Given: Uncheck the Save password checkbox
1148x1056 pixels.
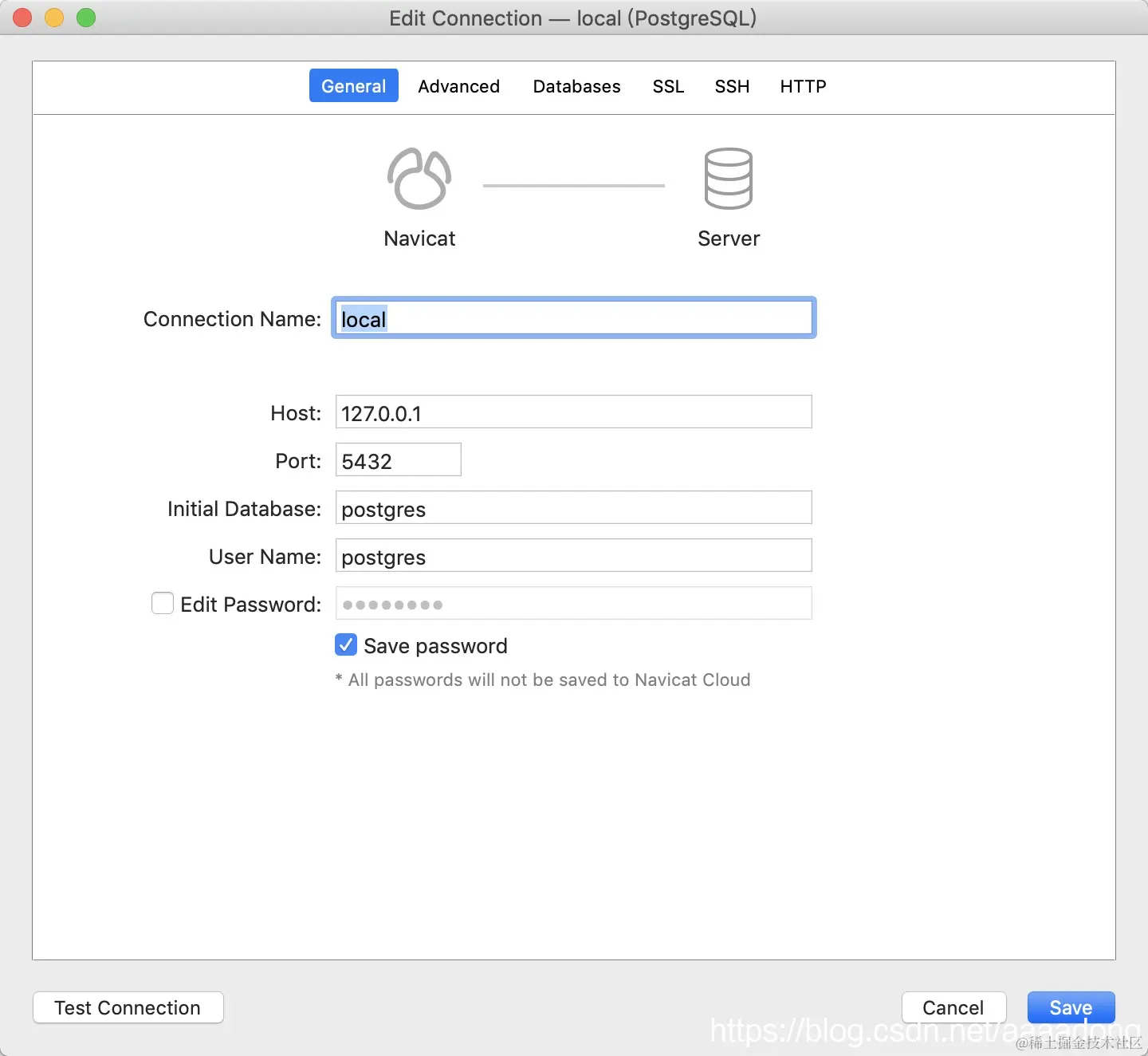Looking at the screenshot, I should (346, 644).
